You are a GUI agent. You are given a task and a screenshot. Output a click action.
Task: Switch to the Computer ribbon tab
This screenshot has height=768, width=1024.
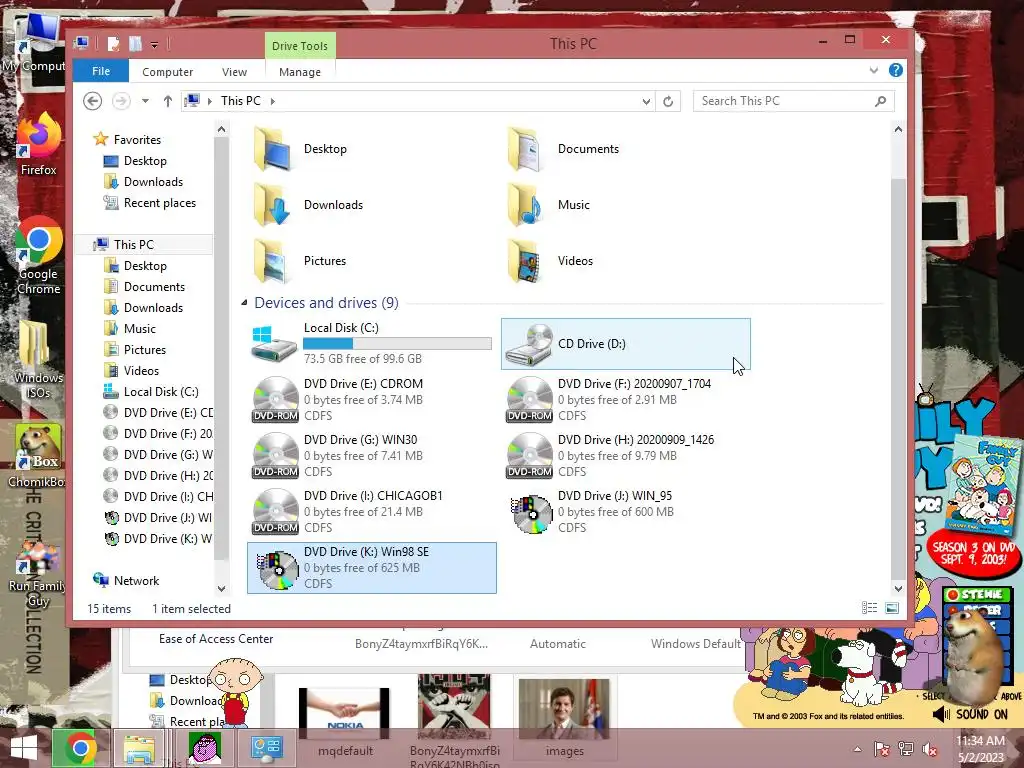tap(167, 72)
